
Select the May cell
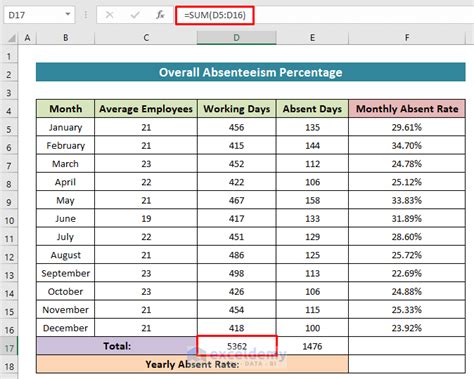(65, 200)
